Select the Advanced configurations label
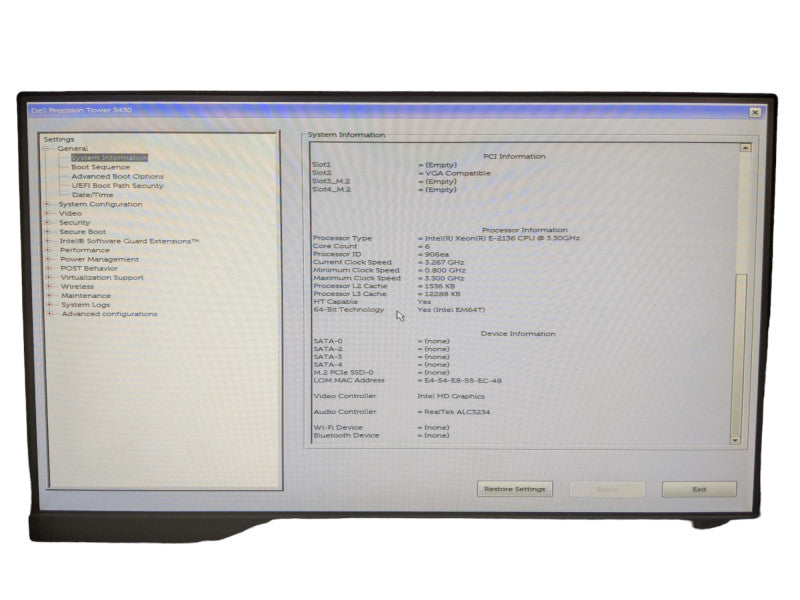The width and height of the screenshot is (800, 600). 109,314
